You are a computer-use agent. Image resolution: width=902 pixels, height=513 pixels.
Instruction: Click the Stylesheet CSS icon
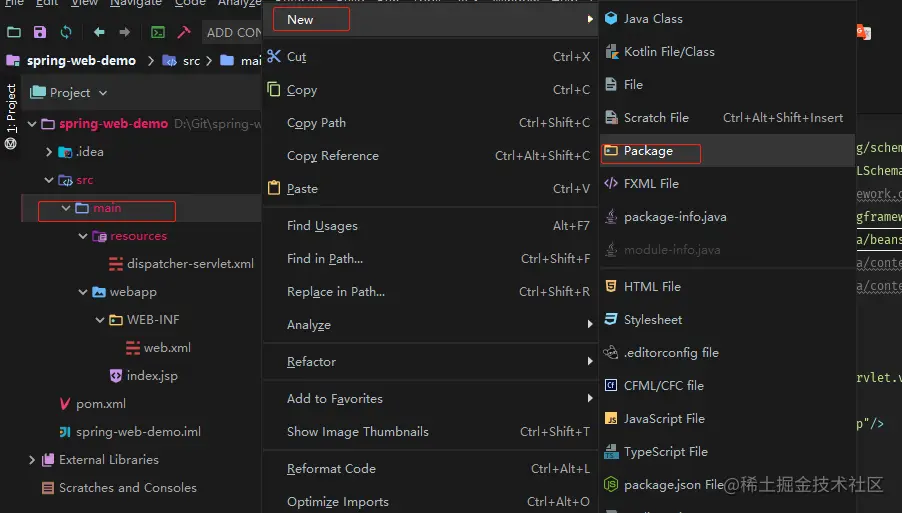pos(611,319)
